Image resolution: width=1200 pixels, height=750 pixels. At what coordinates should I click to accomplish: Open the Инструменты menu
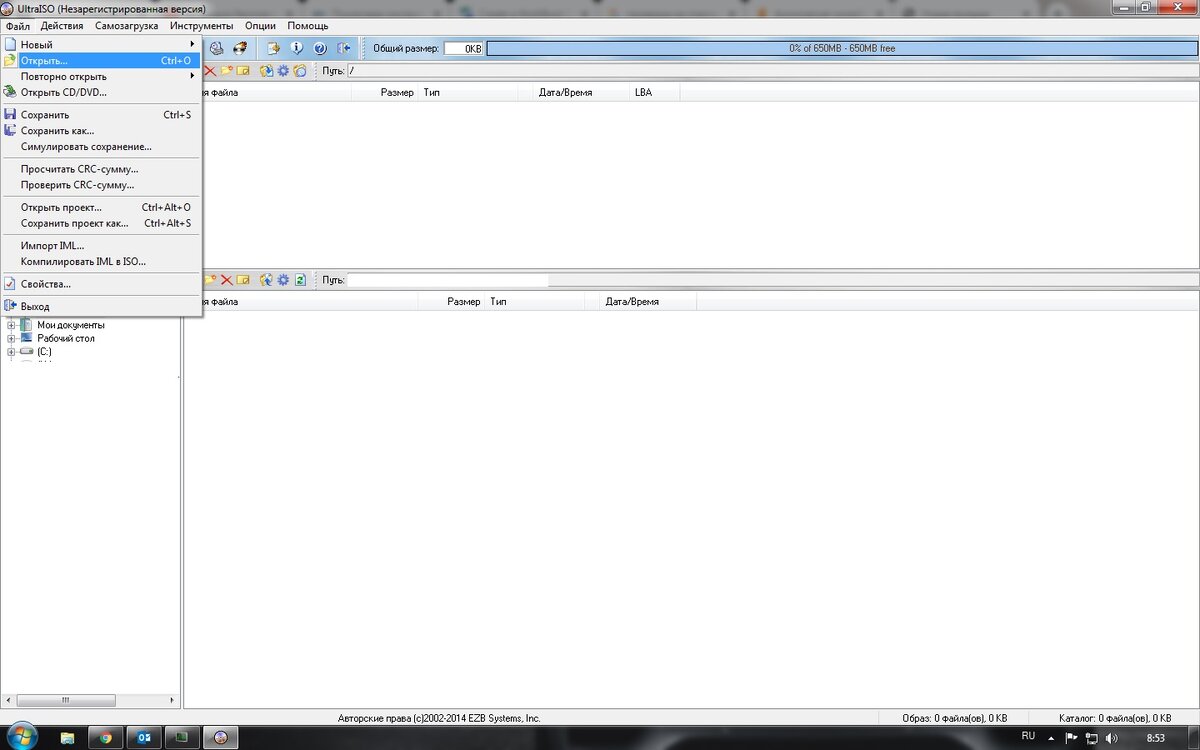[x=202, y=25]
